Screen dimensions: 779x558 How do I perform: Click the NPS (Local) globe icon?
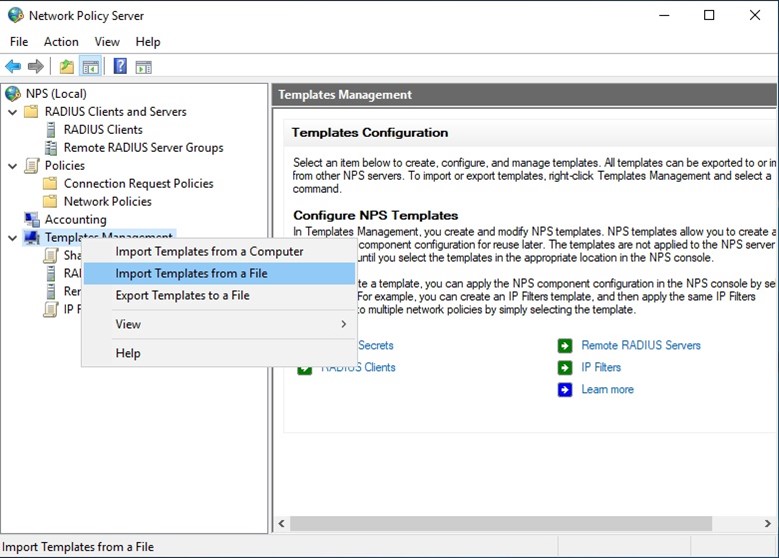(x=13, y=93)
